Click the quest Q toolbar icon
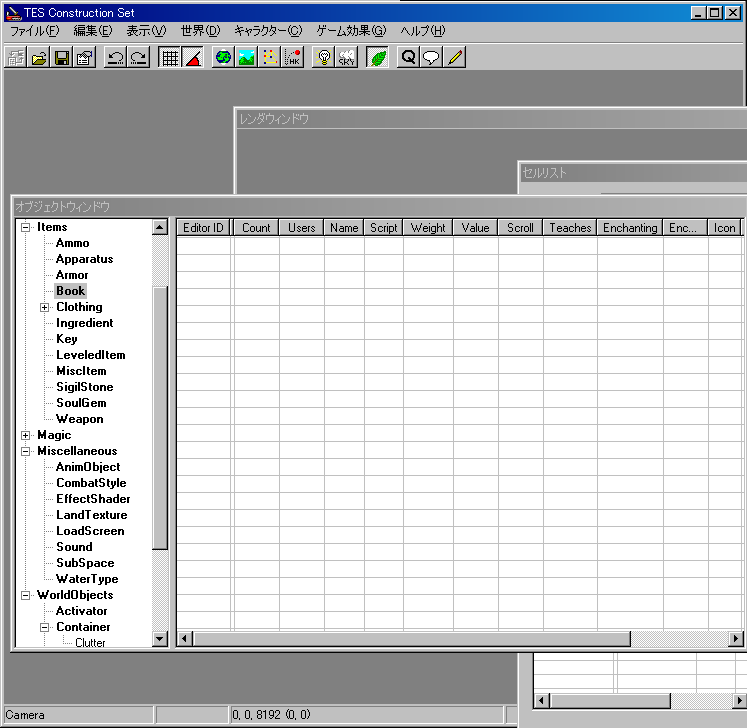The width and height of the screenshot is (747, 728). 408,58
